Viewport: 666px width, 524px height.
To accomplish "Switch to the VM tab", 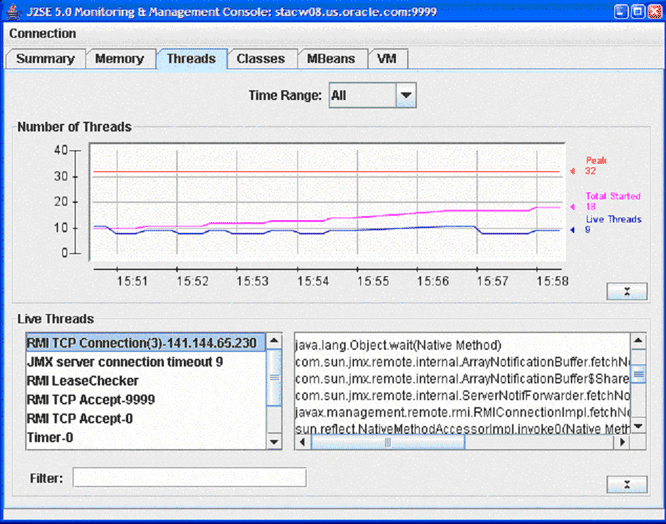I will tap(386, 59).
